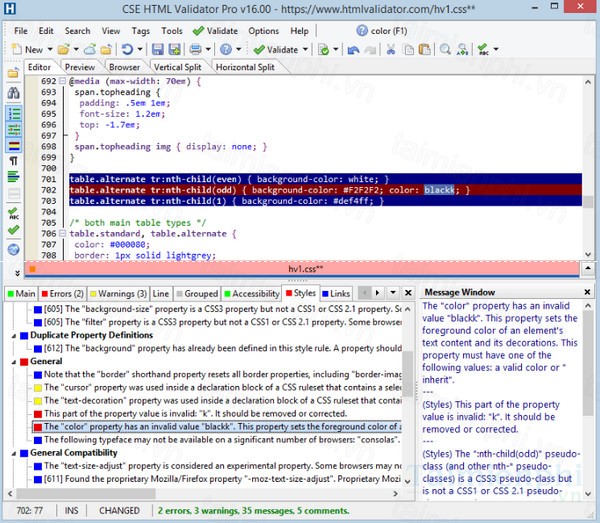
Task: Click the Save floppy disk icon
Action: tap(158, 49)
